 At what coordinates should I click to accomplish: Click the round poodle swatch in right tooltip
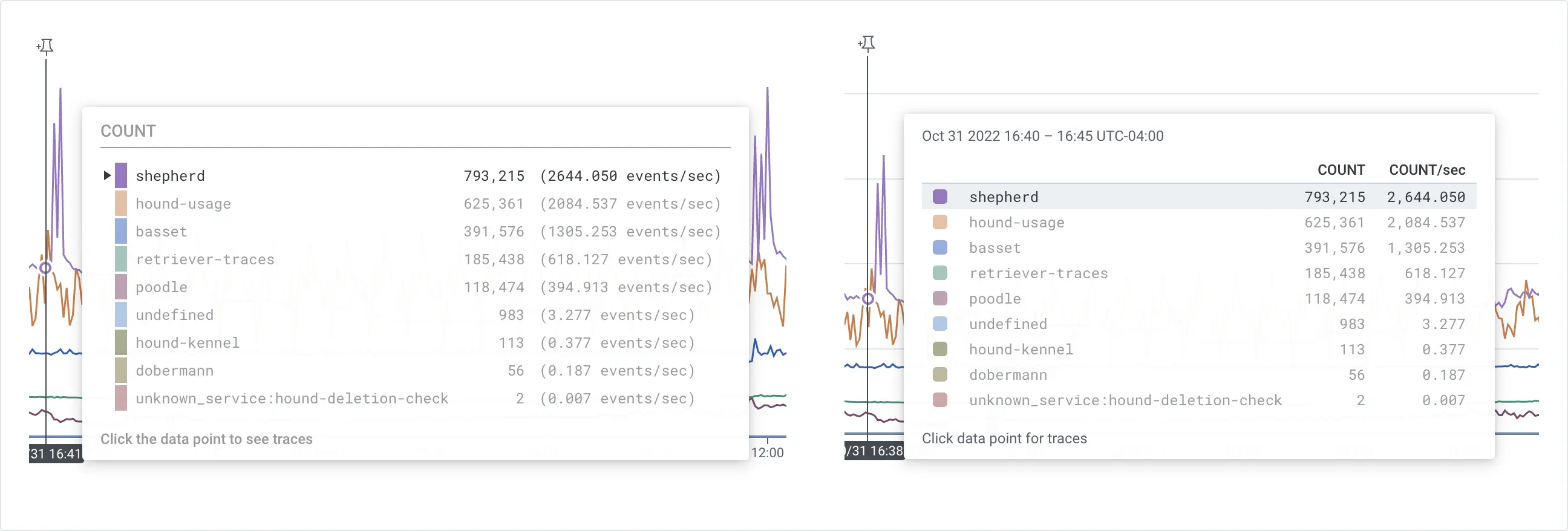[940, 299]
